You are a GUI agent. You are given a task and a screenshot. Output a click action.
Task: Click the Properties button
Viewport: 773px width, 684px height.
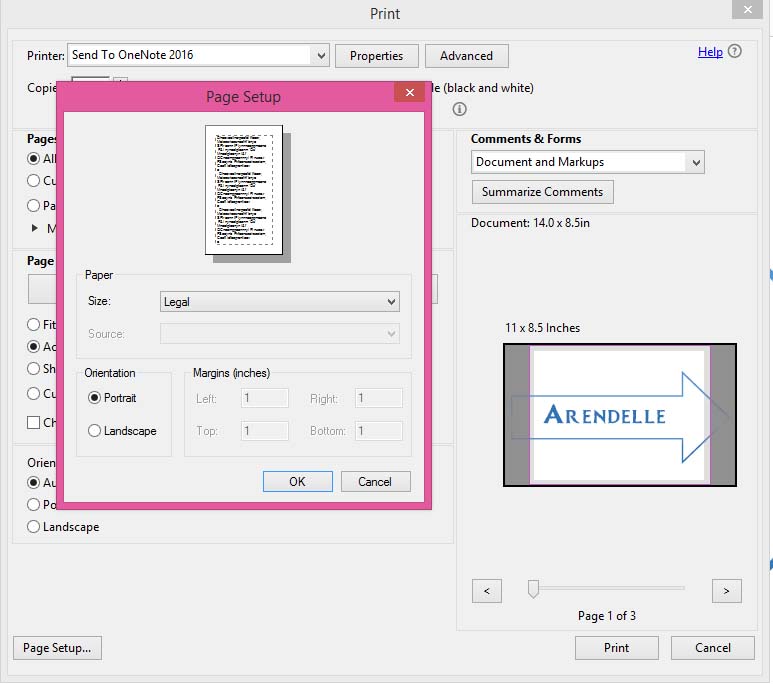tap(376, 56)
